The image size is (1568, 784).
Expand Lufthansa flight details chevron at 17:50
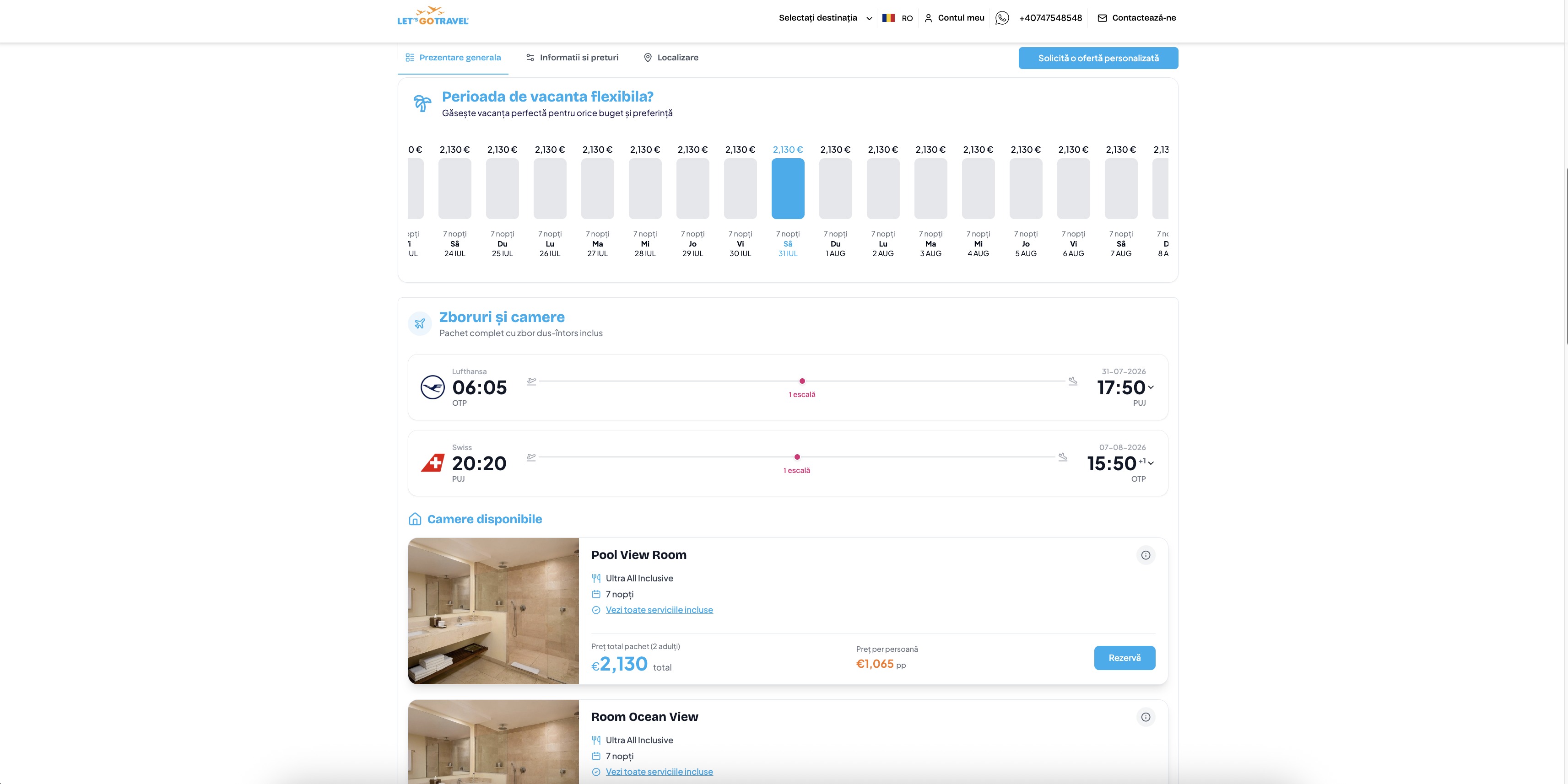coord(1151,387)
